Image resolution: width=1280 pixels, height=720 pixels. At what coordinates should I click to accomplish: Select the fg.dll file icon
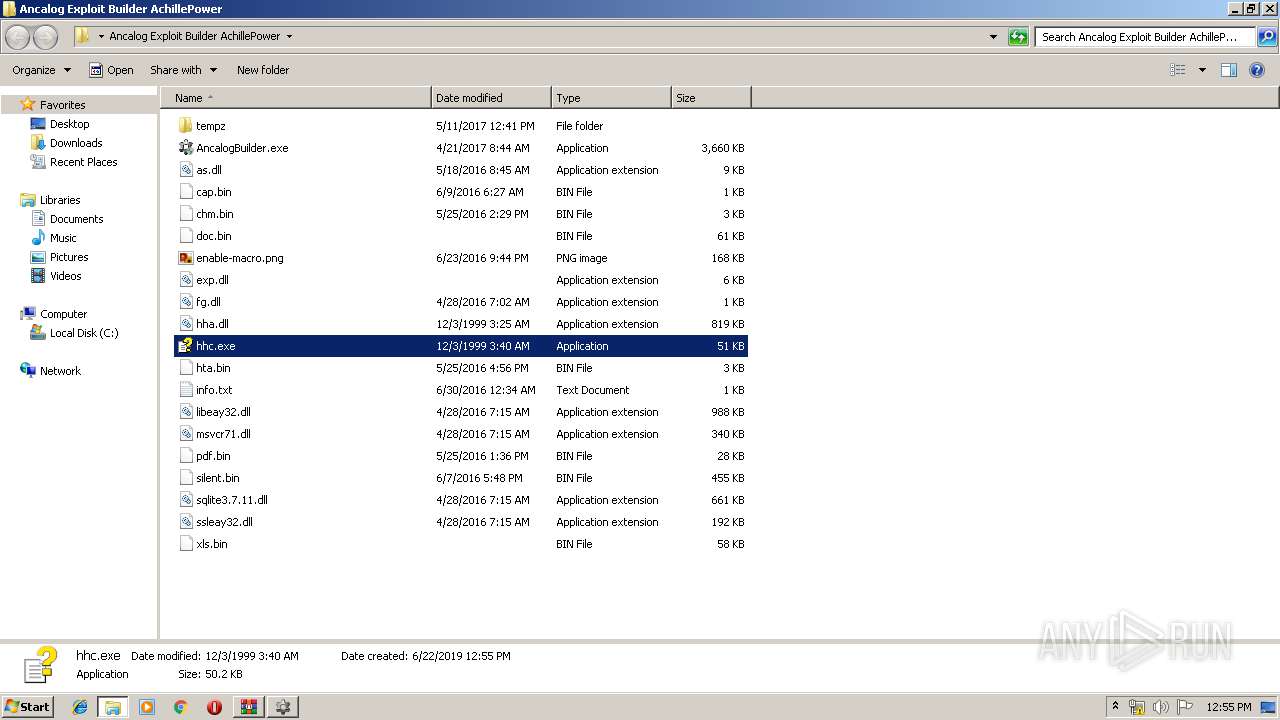pyautogui.click(x=185, y=302)
